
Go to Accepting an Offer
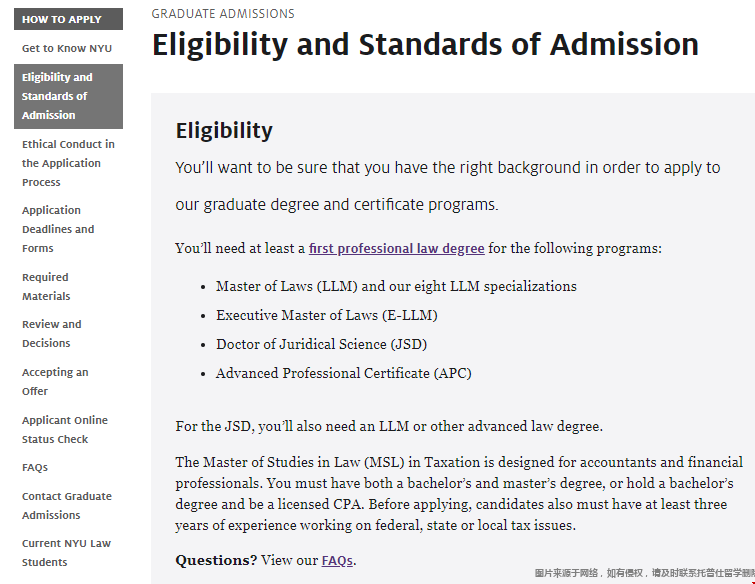55,381
